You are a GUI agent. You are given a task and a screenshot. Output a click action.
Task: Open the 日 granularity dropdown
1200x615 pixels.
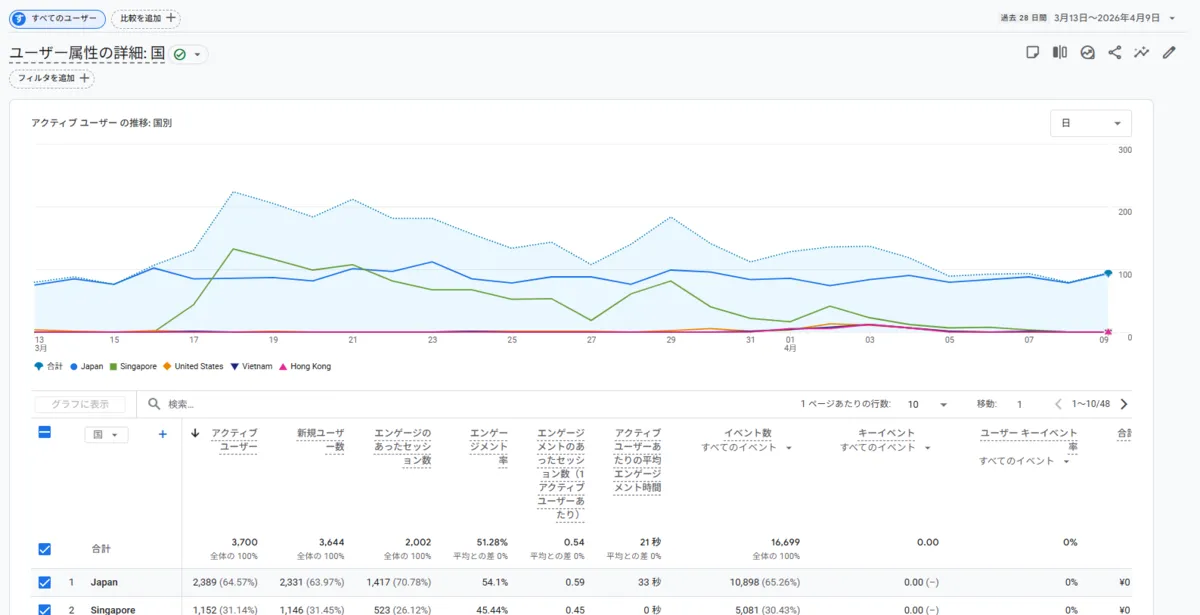click(x=1090, y=123)
